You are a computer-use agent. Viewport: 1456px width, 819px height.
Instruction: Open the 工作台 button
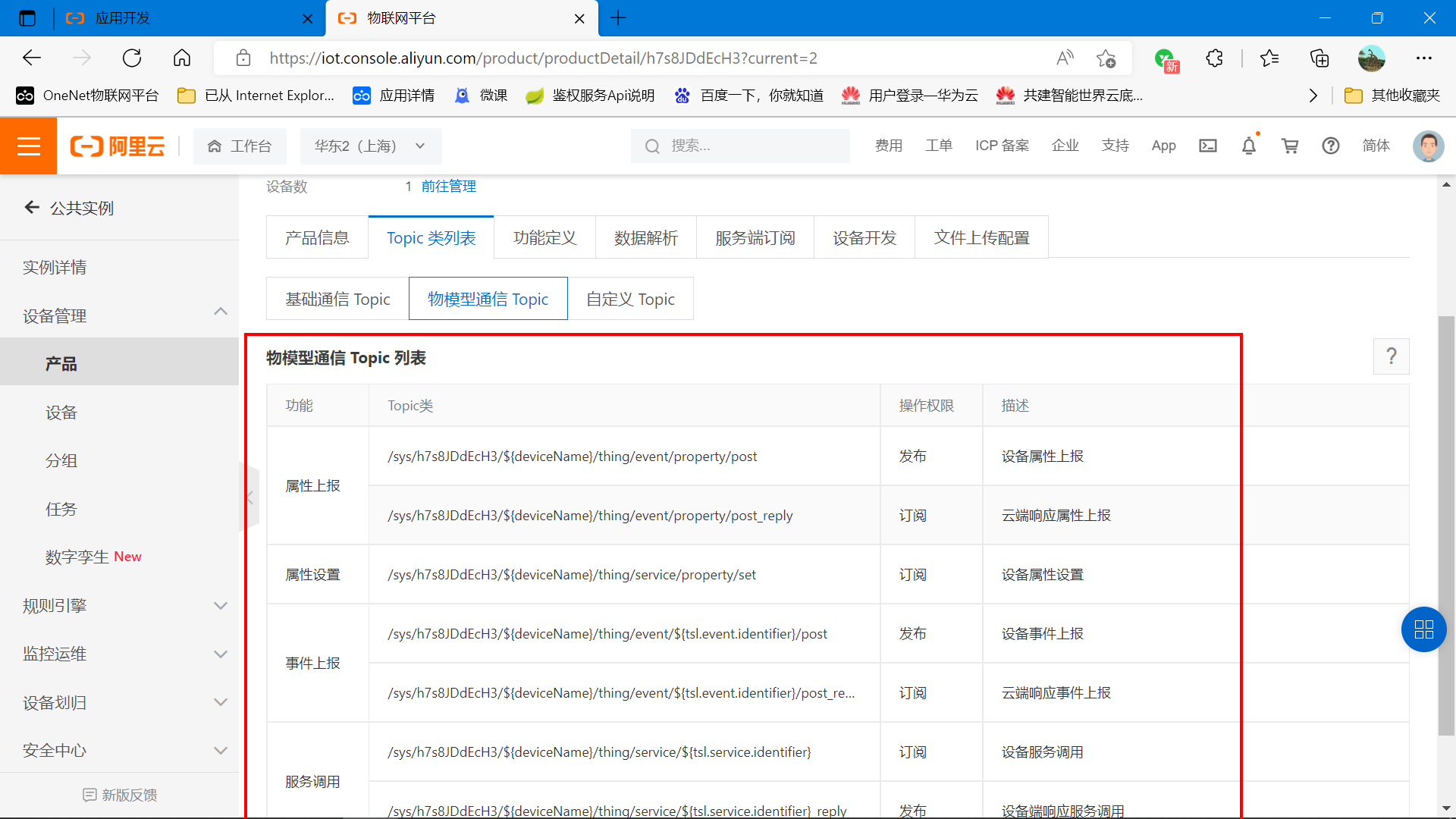tap(240, 146)
